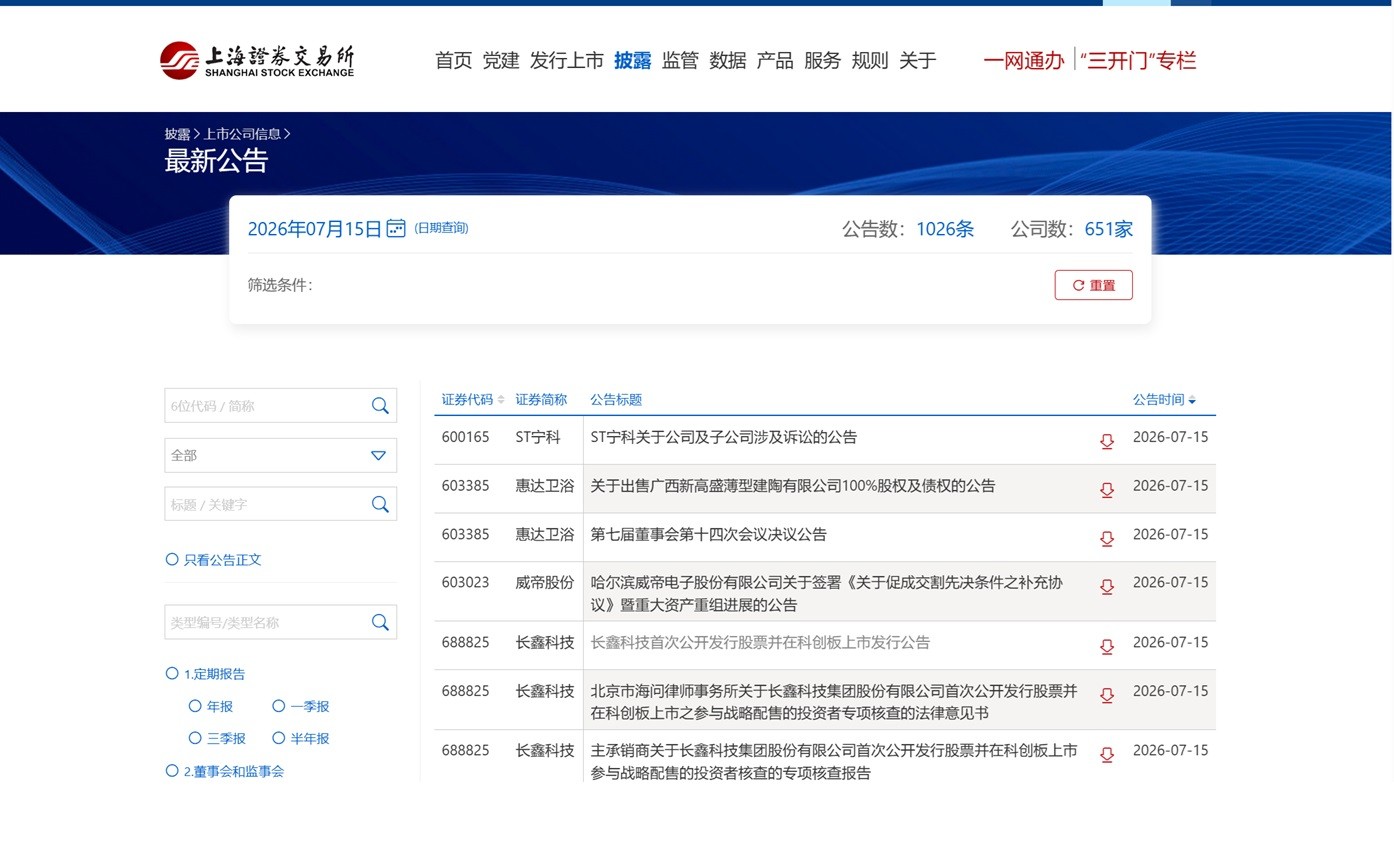Download the ST宁科 litigation announcement PDF
This screenshot has width=1394, height=864.
(1107, 441)
